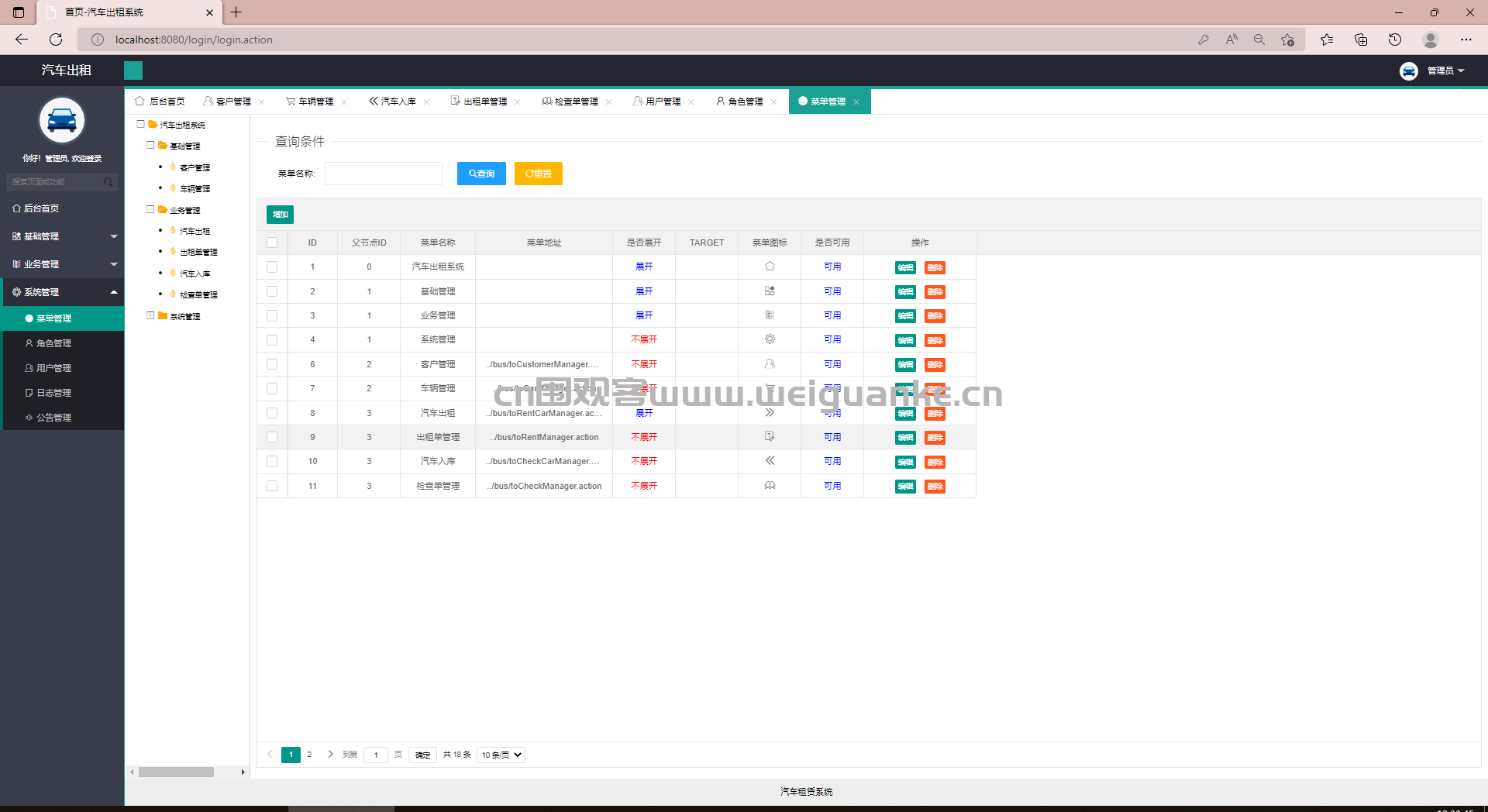
Task: Refresh the browser page
Action: [x=56, y=40]
